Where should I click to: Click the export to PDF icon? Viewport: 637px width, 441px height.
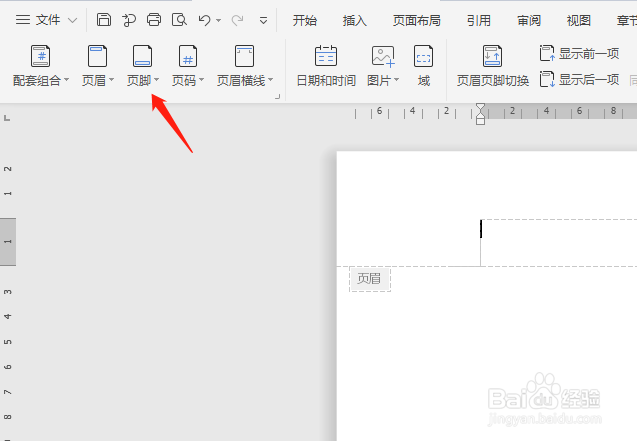pyautogui.click(x=129, y=19)
